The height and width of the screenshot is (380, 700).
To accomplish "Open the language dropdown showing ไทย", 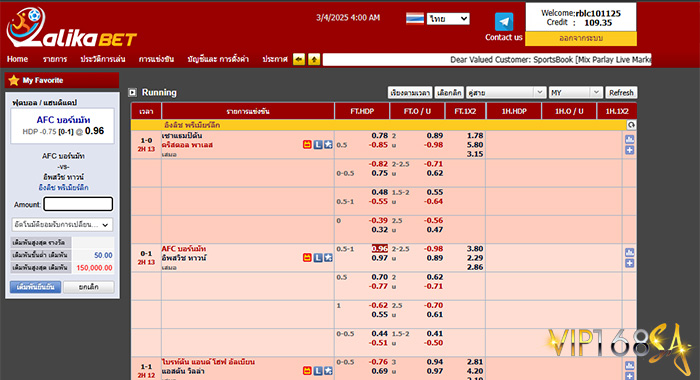I will (x=448, y=19).
